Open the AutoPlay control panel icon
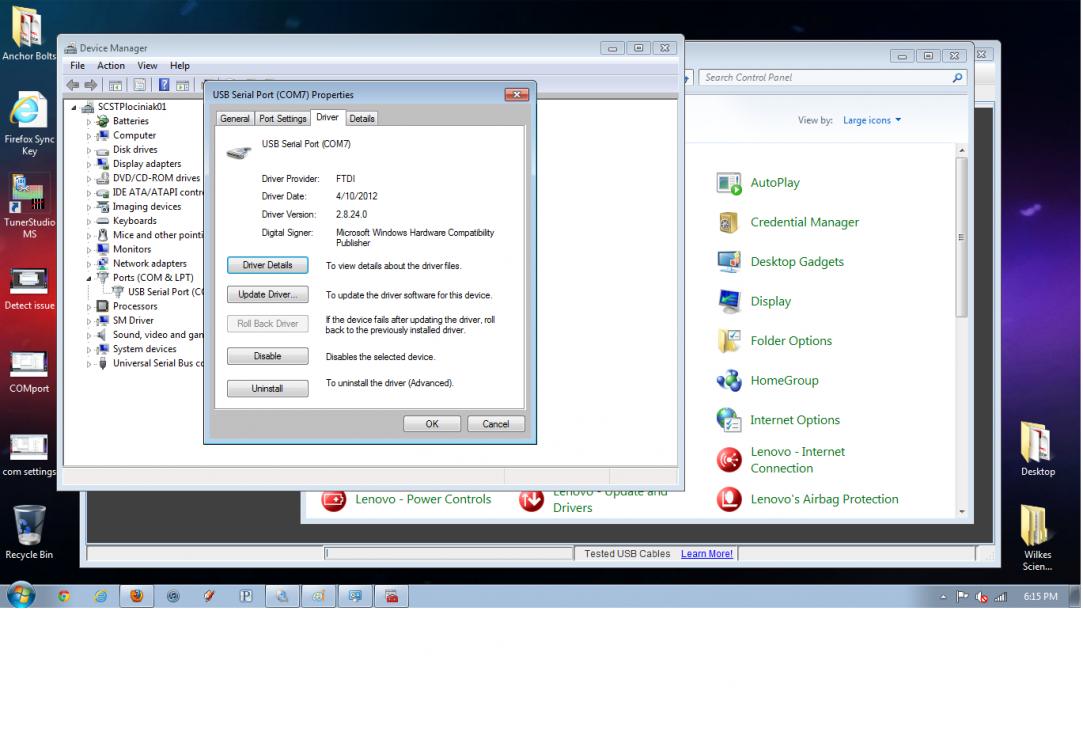 coord(729,183)
